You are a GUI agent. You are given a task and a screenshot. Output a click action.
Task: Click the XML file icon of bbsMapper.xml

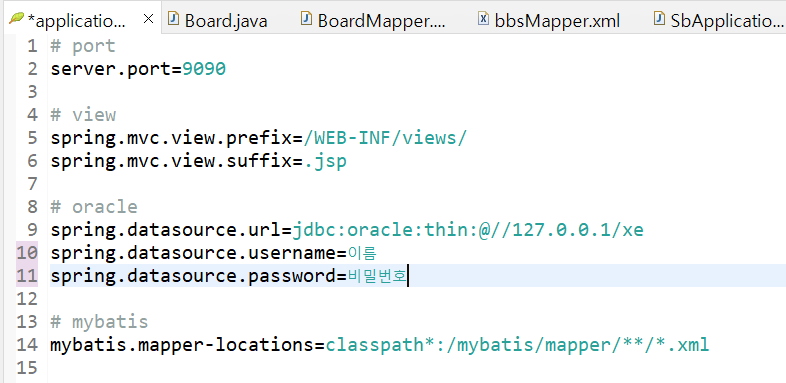(x=483, y=19)
